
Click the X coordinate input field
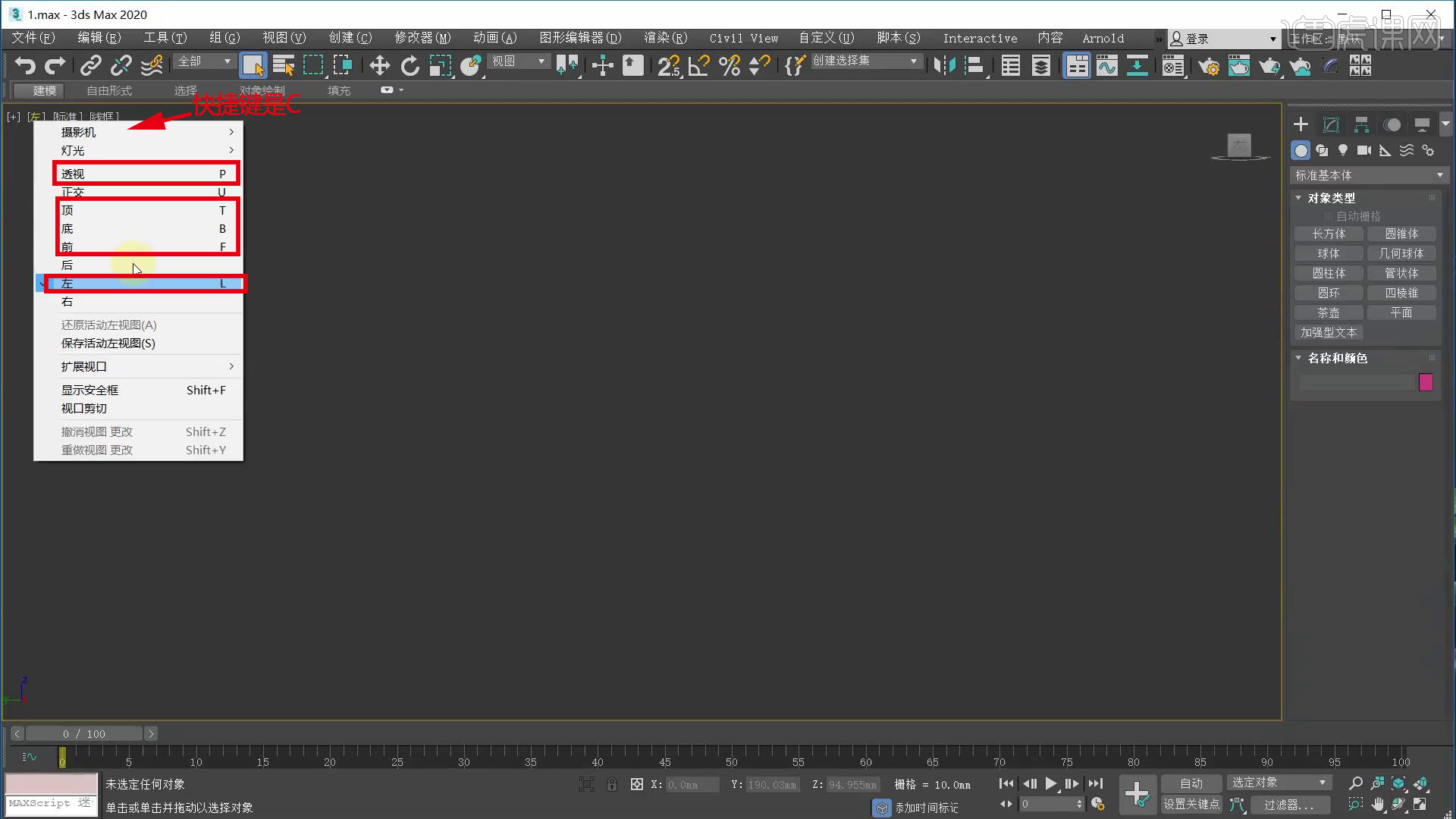pos(692,785)
